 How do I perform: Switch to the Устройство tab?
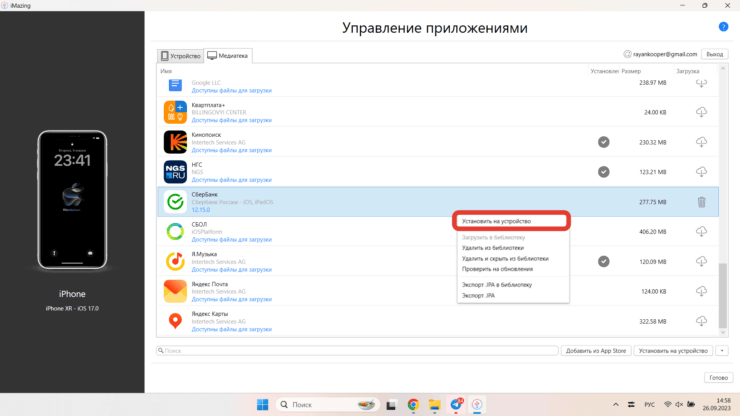coord(181,55)
